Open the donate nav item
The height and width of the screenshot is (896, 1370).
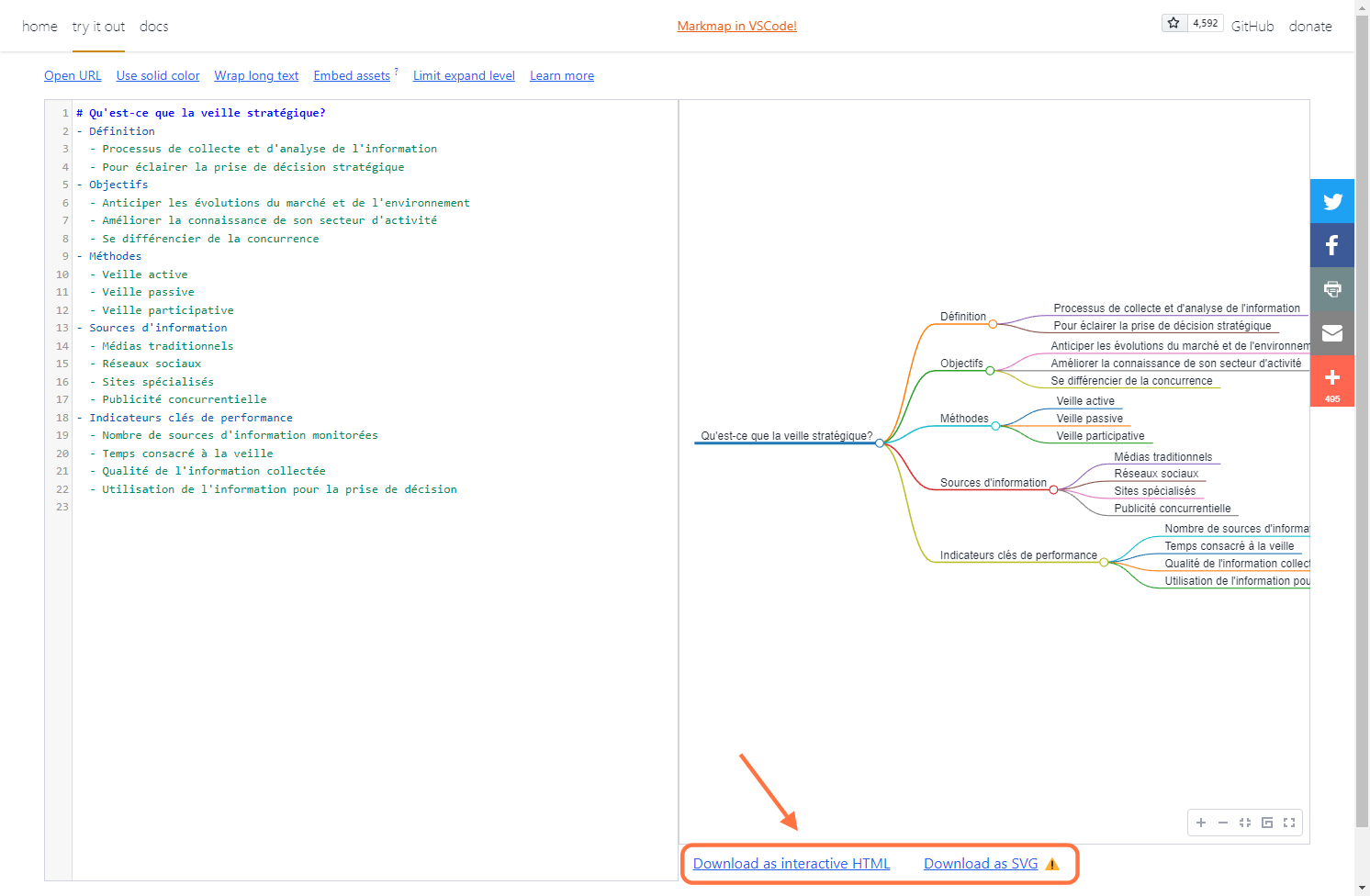[x=1310, y=27]
